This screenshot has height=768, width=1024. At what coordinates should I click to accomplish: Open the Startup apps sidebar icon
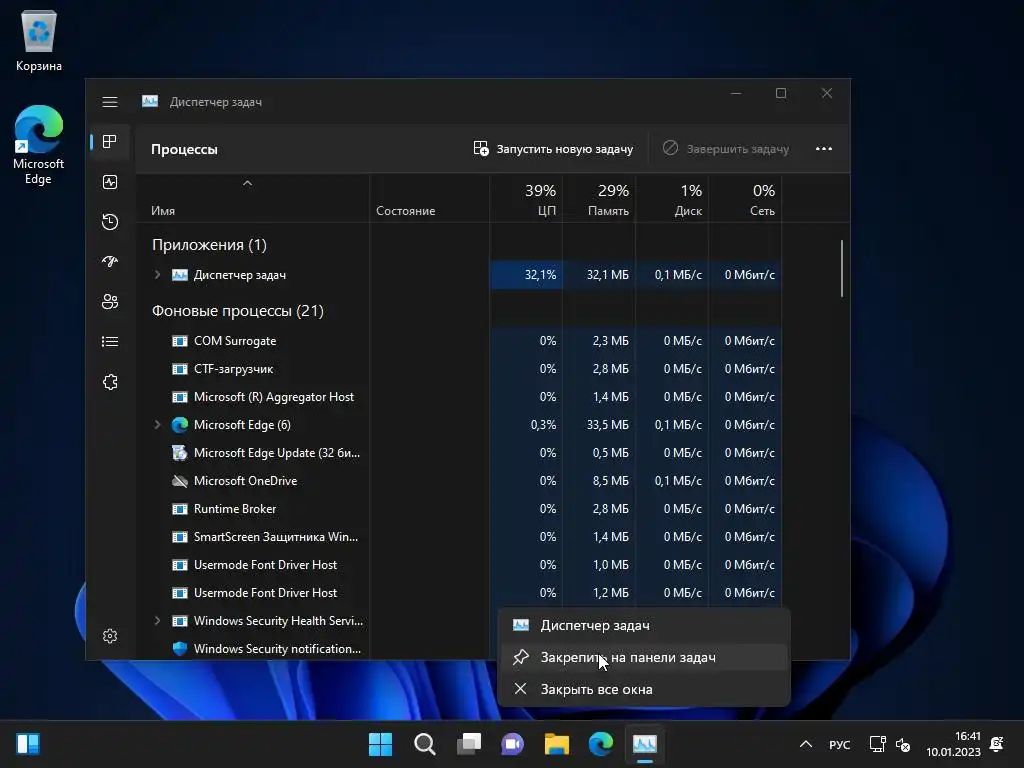[110, 262]
